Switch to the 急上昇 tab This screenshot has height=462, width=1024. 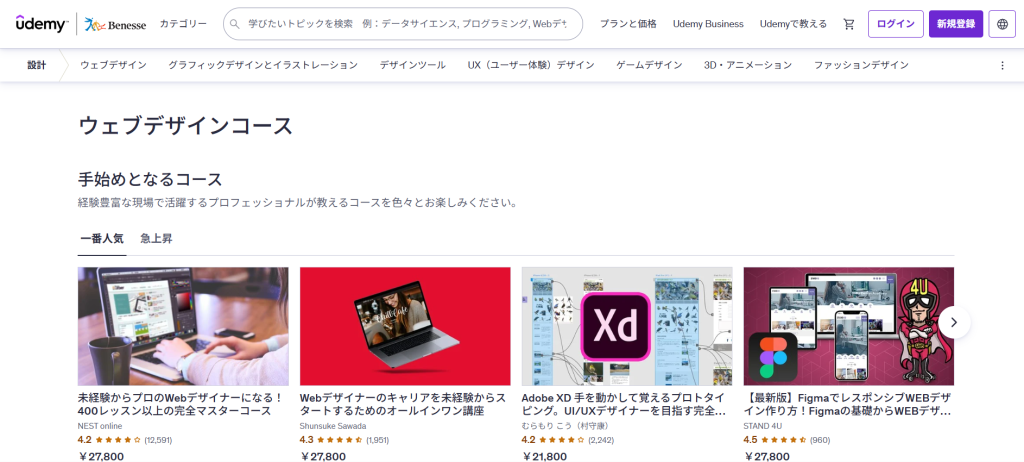(x=156, y=239)
